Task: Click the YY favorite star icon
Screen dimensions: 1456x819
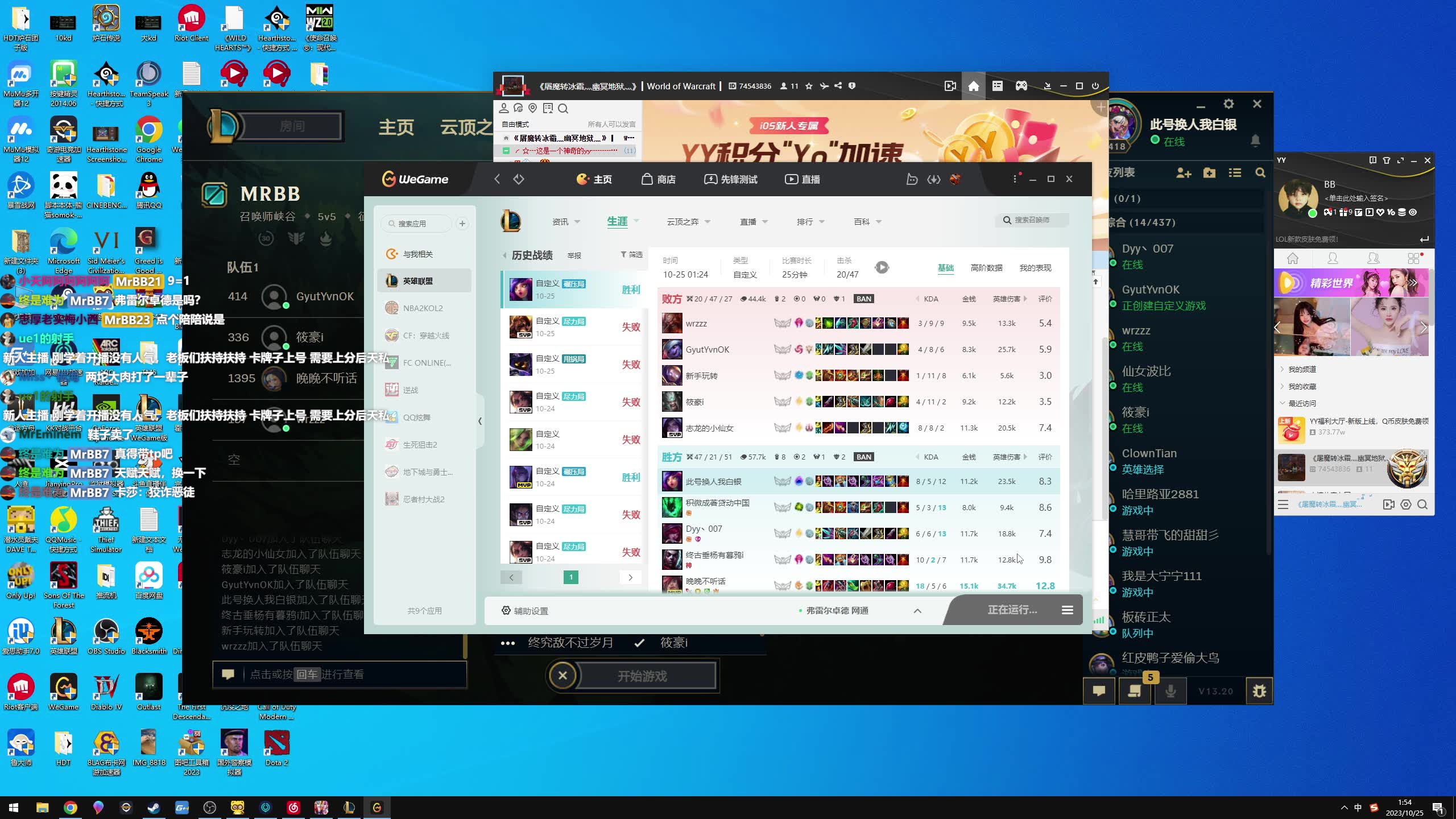Action: tap(809, 86)
